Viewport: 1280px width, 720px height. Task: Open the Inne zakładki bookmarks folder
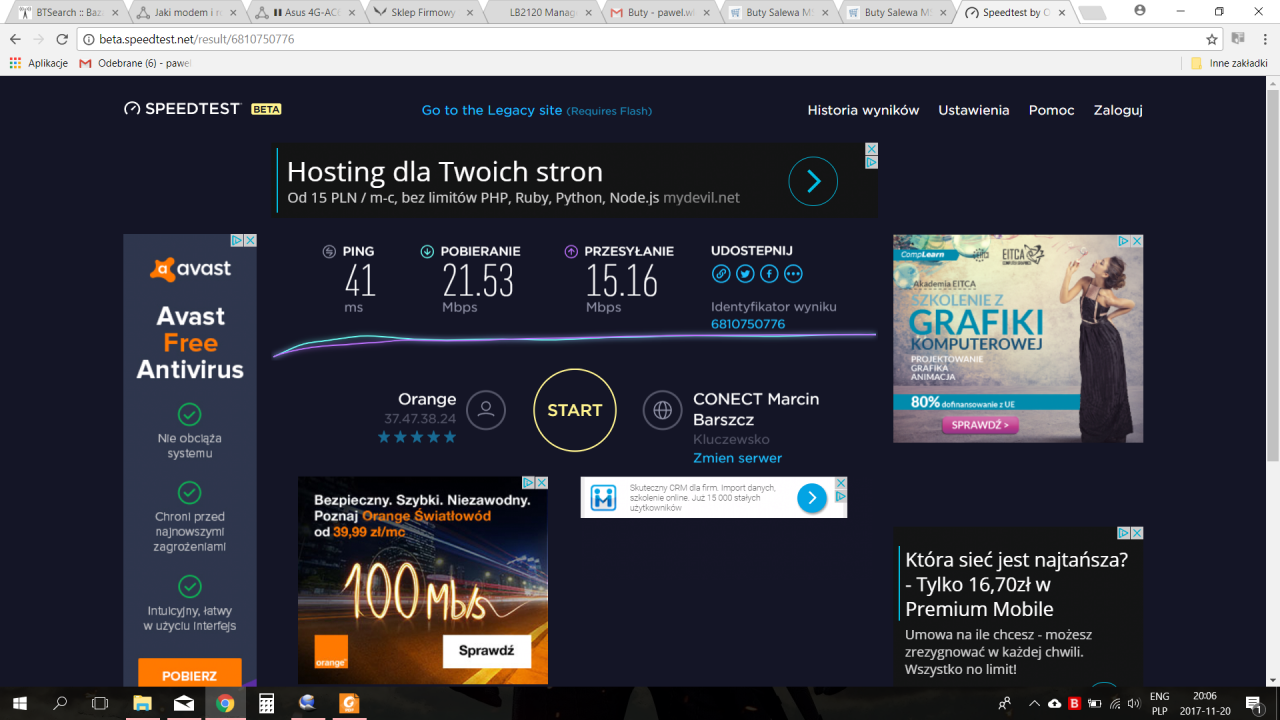1229,63
